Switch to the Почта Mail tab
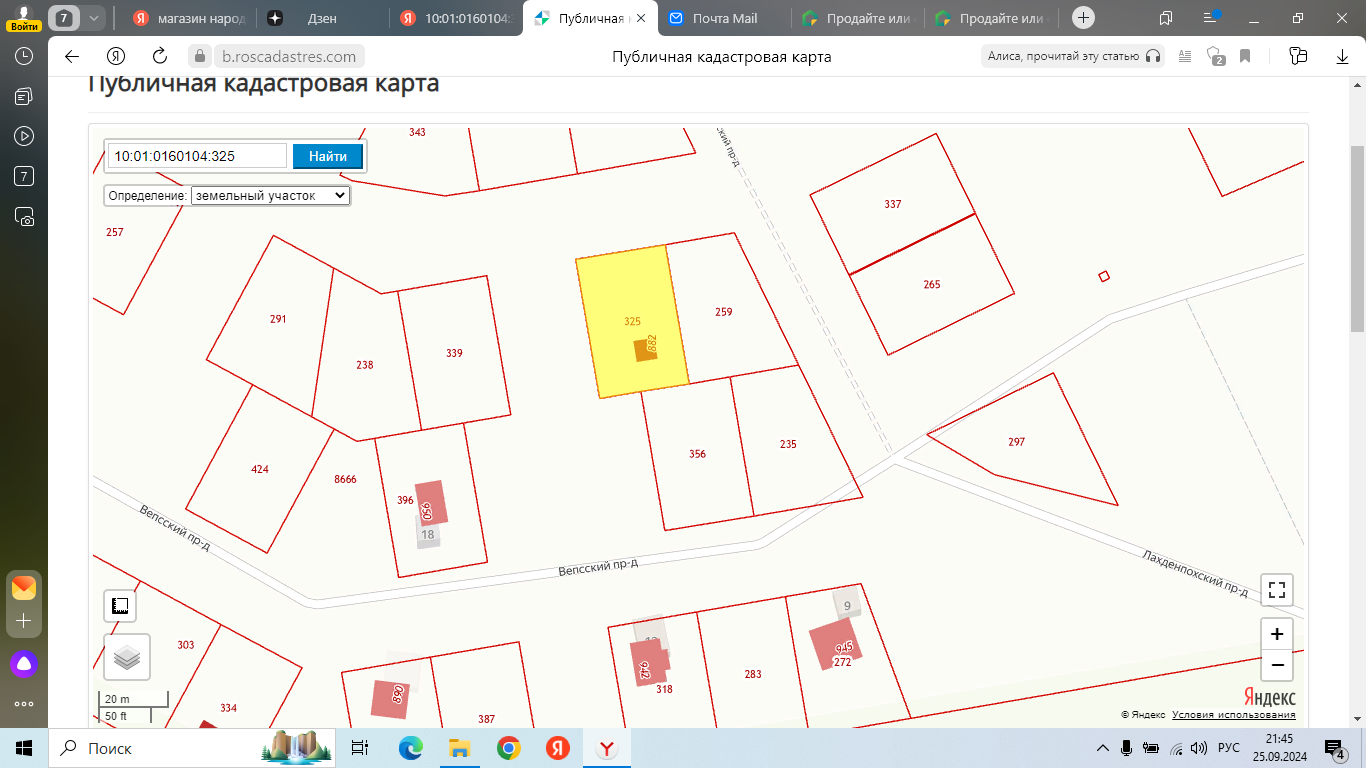The height and width of the screenshot is (768, 1366). pos(725,18)
